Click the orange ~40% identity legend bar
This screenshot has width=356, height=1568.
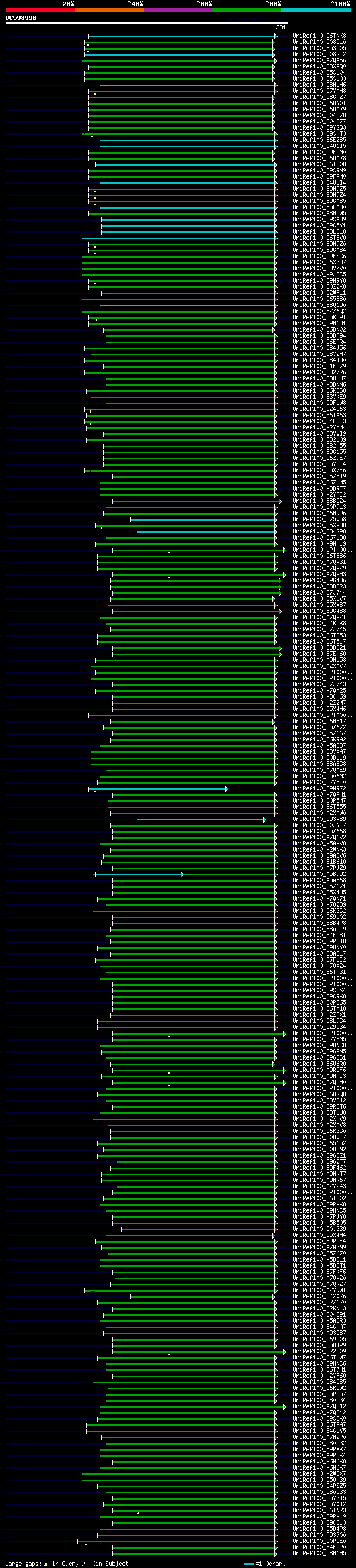tap(109, 11)
